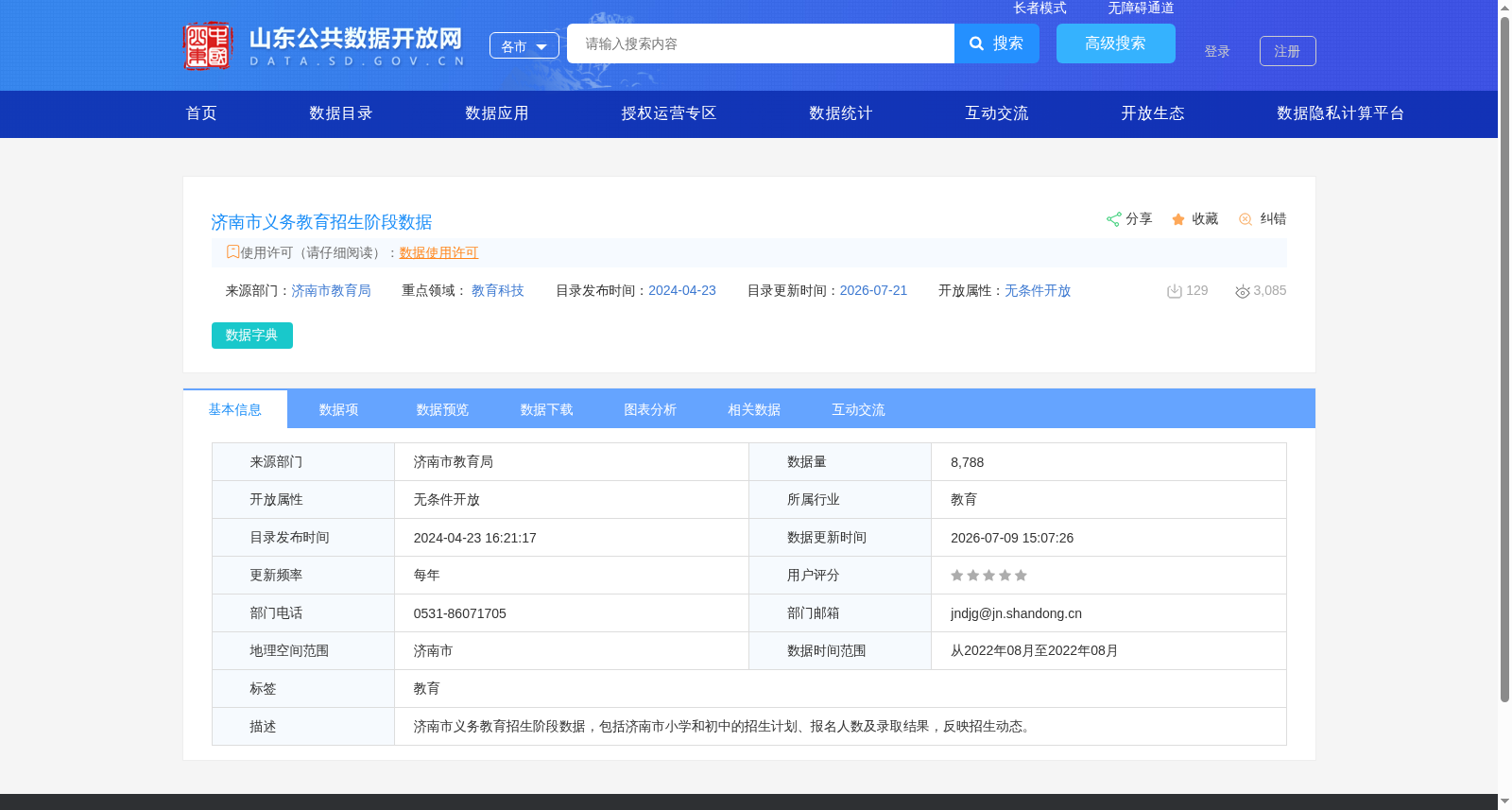1512x810 pixels.
Task: Switch to the 数据下载 tab
Action: tap(546, 409)
